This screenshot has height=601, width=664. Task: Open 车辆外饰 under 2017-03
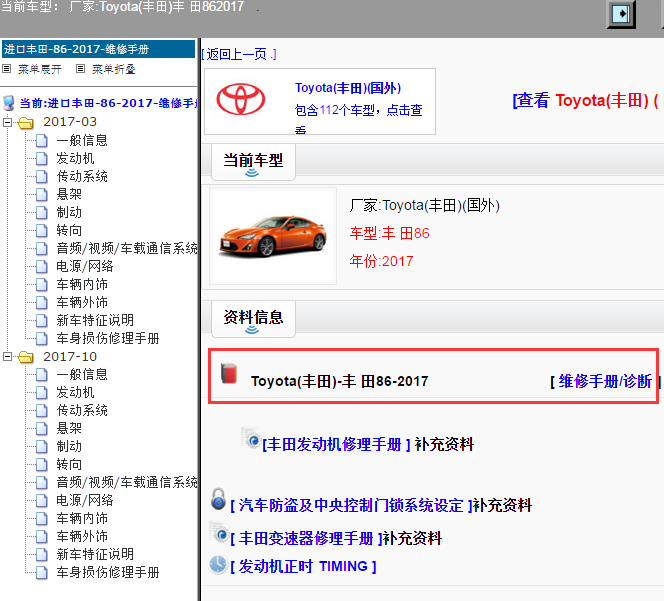click(x=82, y=302)
